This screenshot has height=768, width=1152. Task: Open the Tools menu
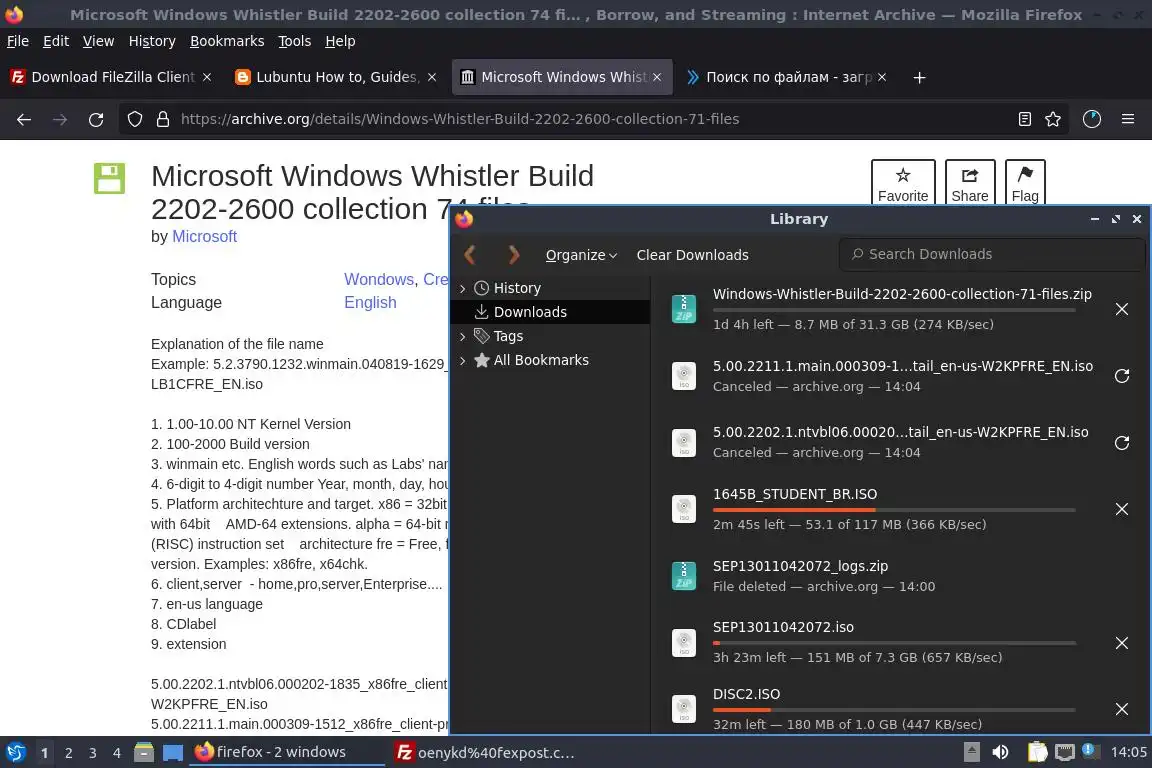(295, 41)
